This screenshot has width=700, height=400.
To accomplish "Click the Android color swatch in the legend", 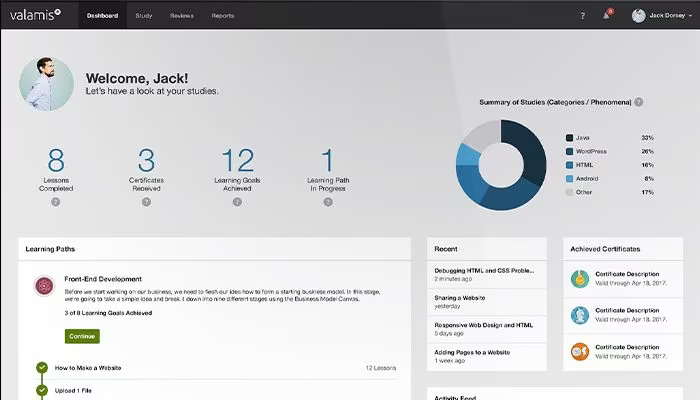I will [569, 179].
